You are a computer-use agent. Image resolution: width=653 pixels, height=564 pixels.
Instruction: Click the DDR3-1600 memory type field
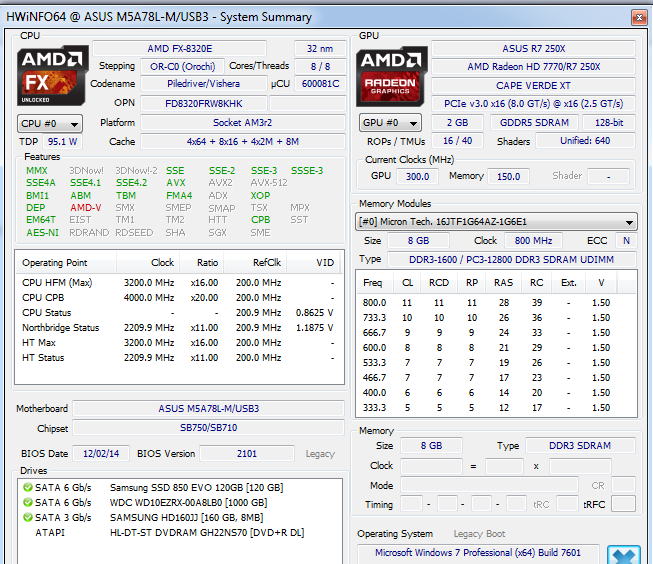pyautogui.click(x=511, y=260)
